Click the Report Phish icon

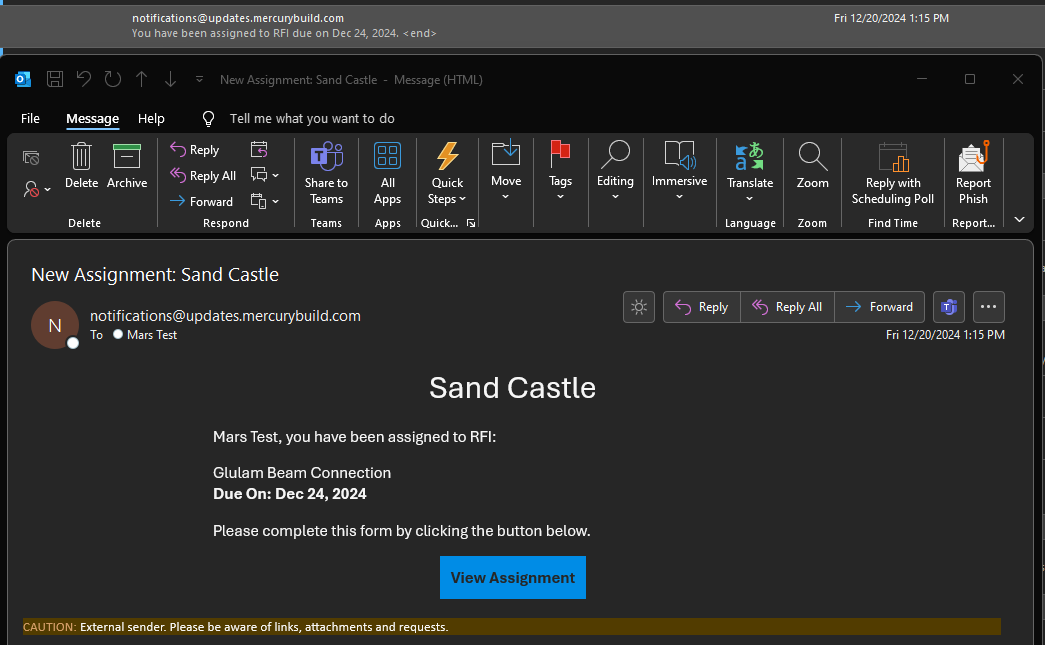[972, 158]
